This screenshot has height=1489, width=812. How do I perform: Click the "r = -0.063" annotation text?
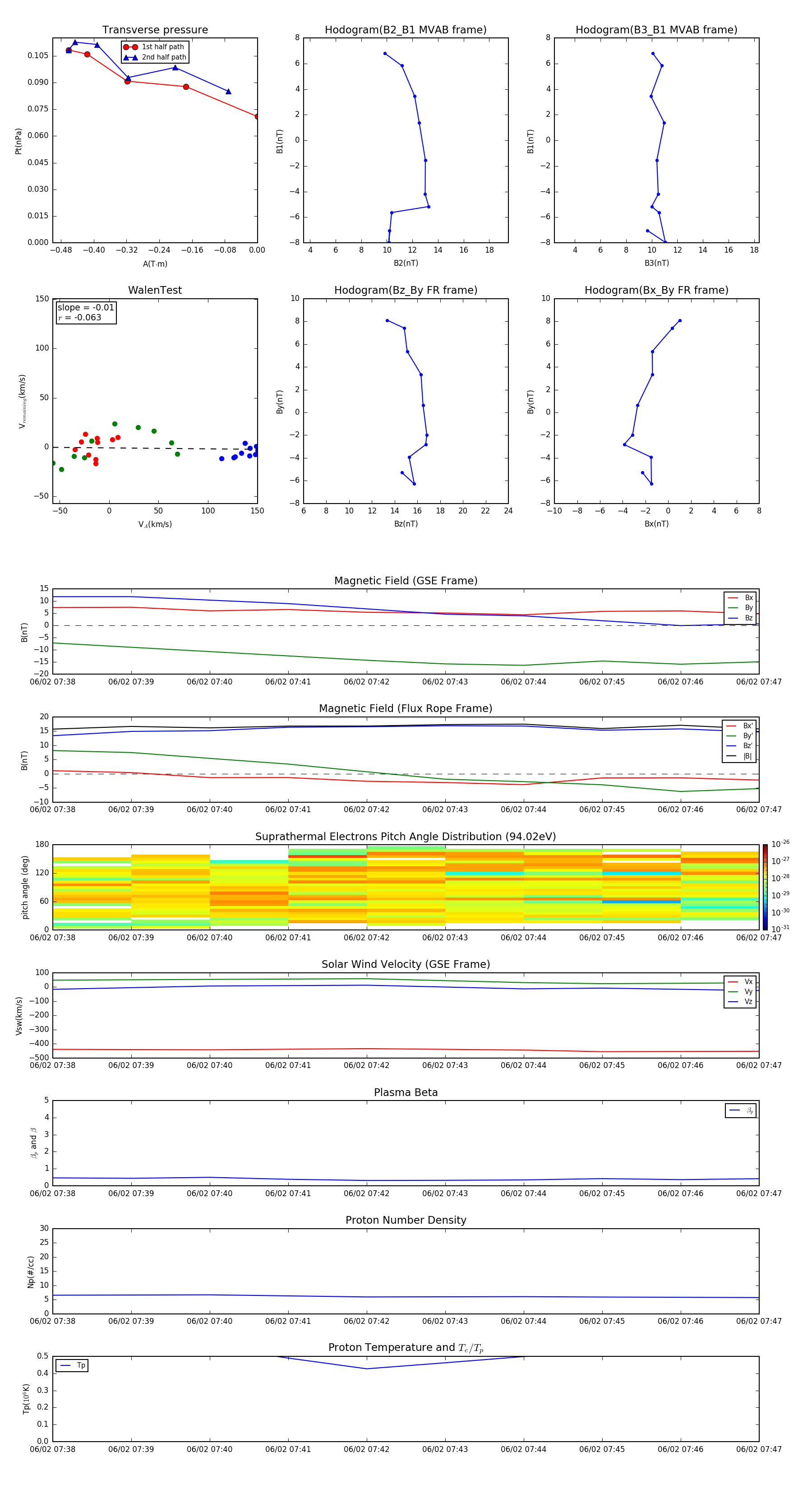[x=80, y=317]
